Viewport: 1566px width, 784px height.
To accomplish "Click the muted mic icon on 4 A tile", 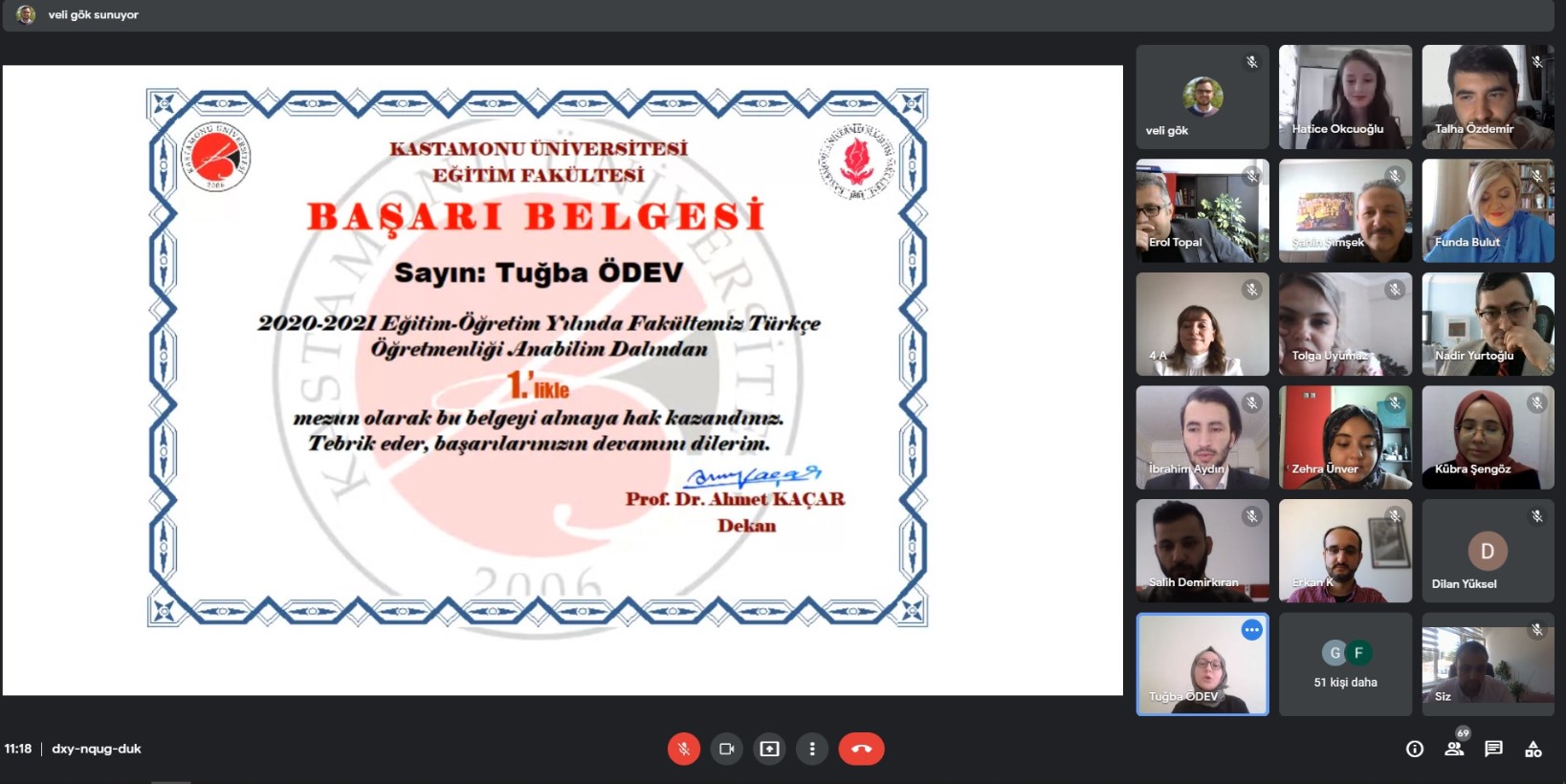I will pyautogui.click(x=1251, y=290).
